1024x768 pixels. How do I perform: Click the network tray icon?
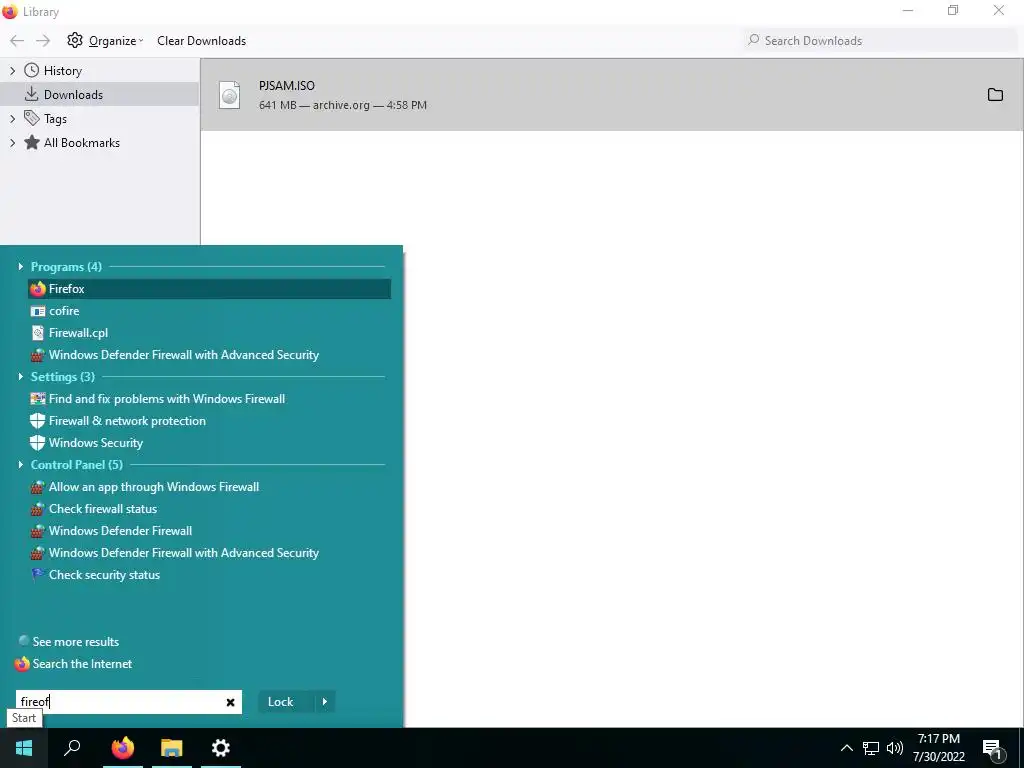click(871, 748)
